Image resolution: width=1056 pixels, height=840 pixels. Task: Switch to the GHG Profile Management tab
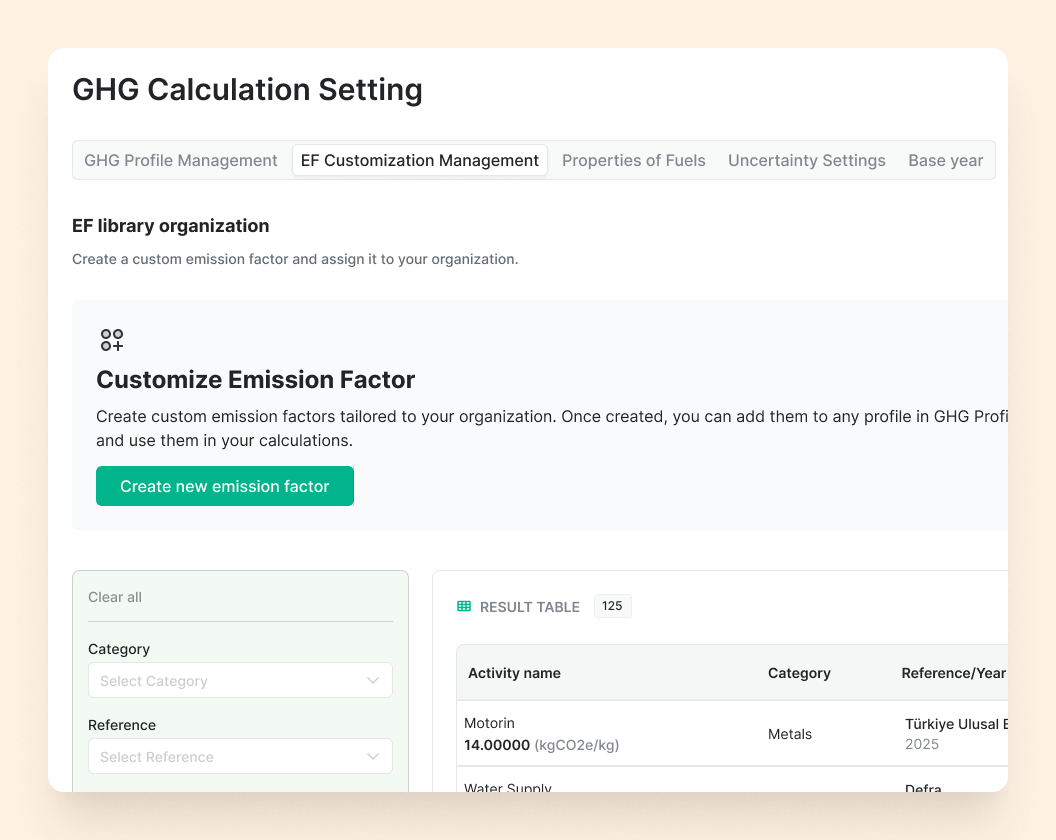coord(181,160)
